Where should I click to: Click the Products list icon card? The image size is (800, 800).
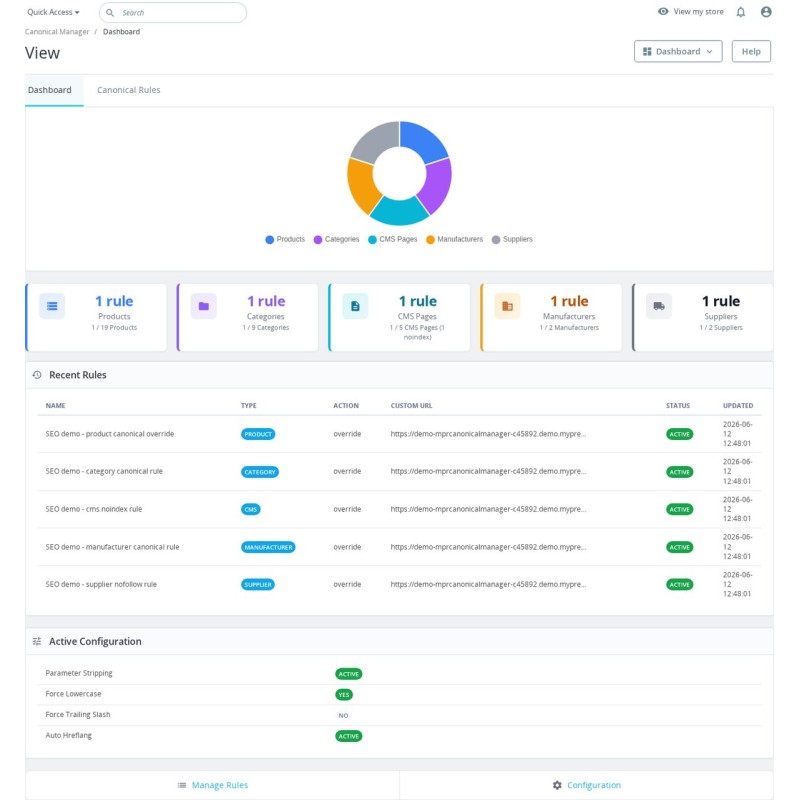[x=52, y=306]
